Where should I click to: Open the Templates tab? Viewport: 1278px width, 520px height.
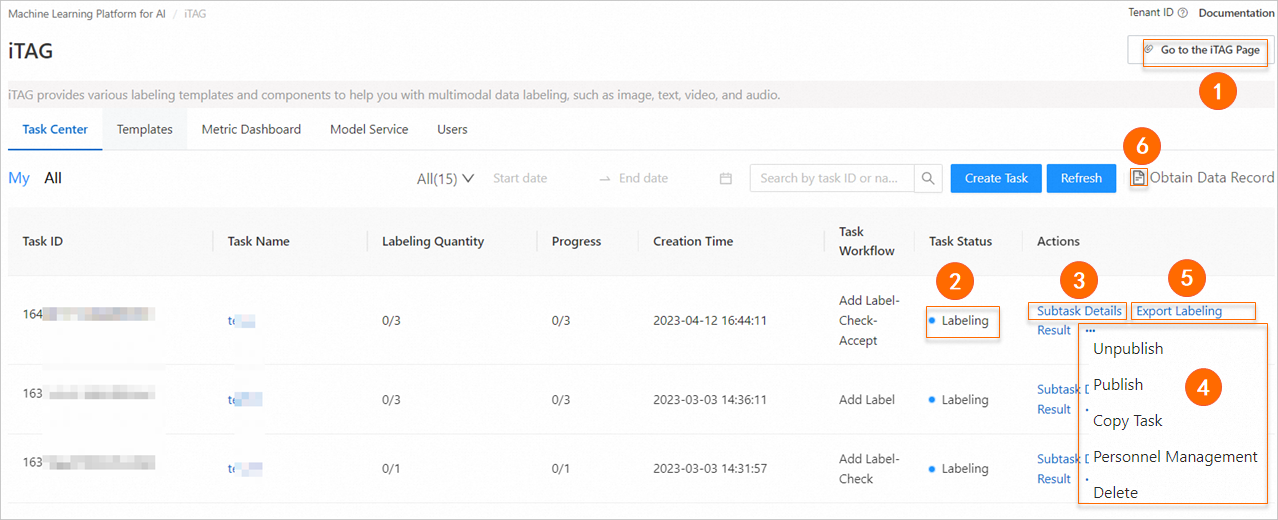pyautogui.click(x=145, y=129)
